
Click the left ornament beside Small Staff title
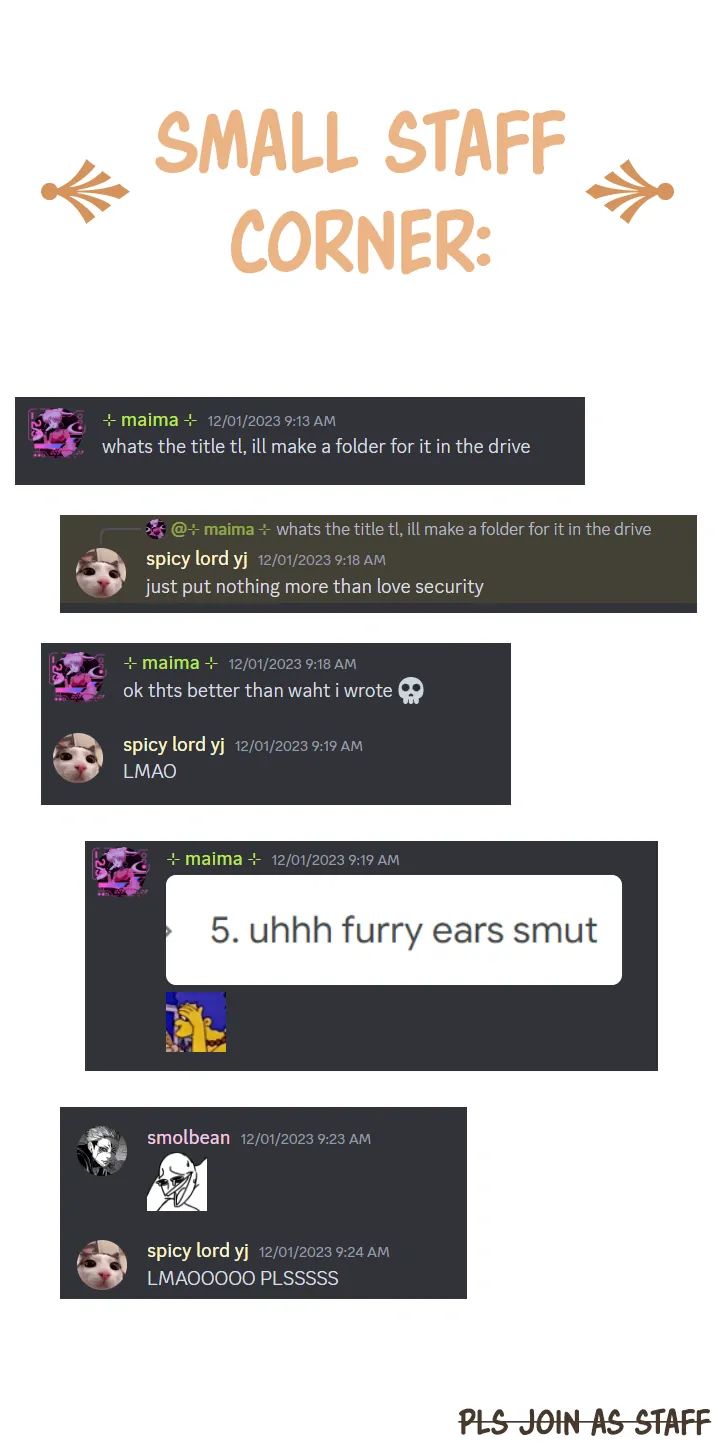pyautogui.click(x=85, y=190)
